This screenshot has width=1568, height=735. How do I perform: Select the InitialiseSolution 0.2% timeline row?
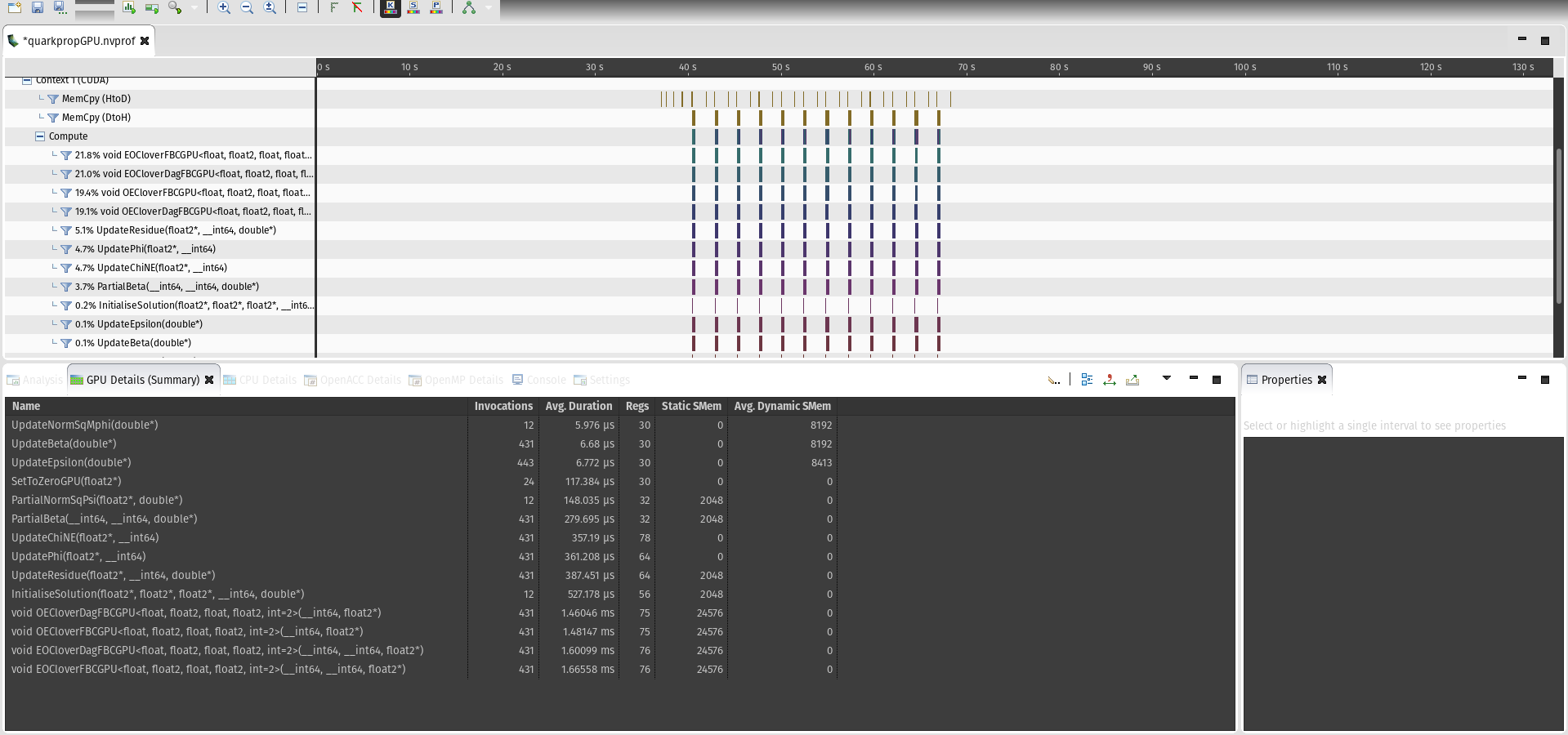[x=780, y=305]
